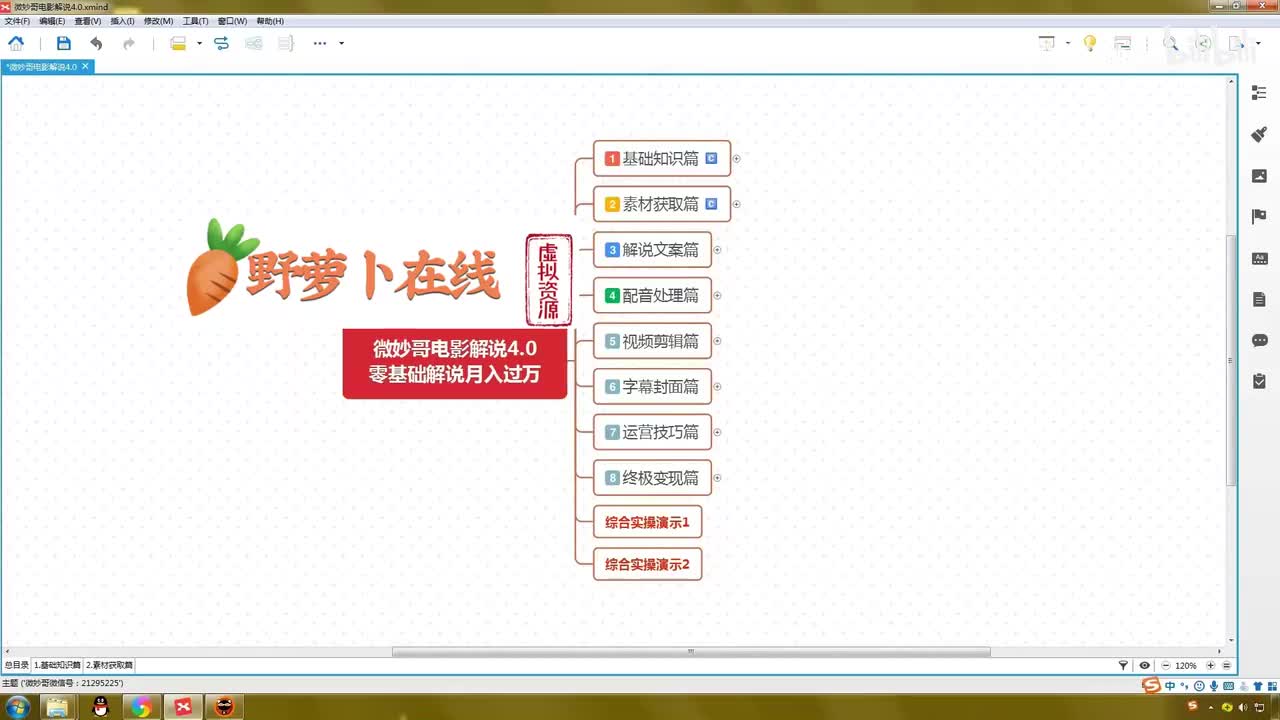
Task: Click the share icon in the toolbar
Action: 1204,43
